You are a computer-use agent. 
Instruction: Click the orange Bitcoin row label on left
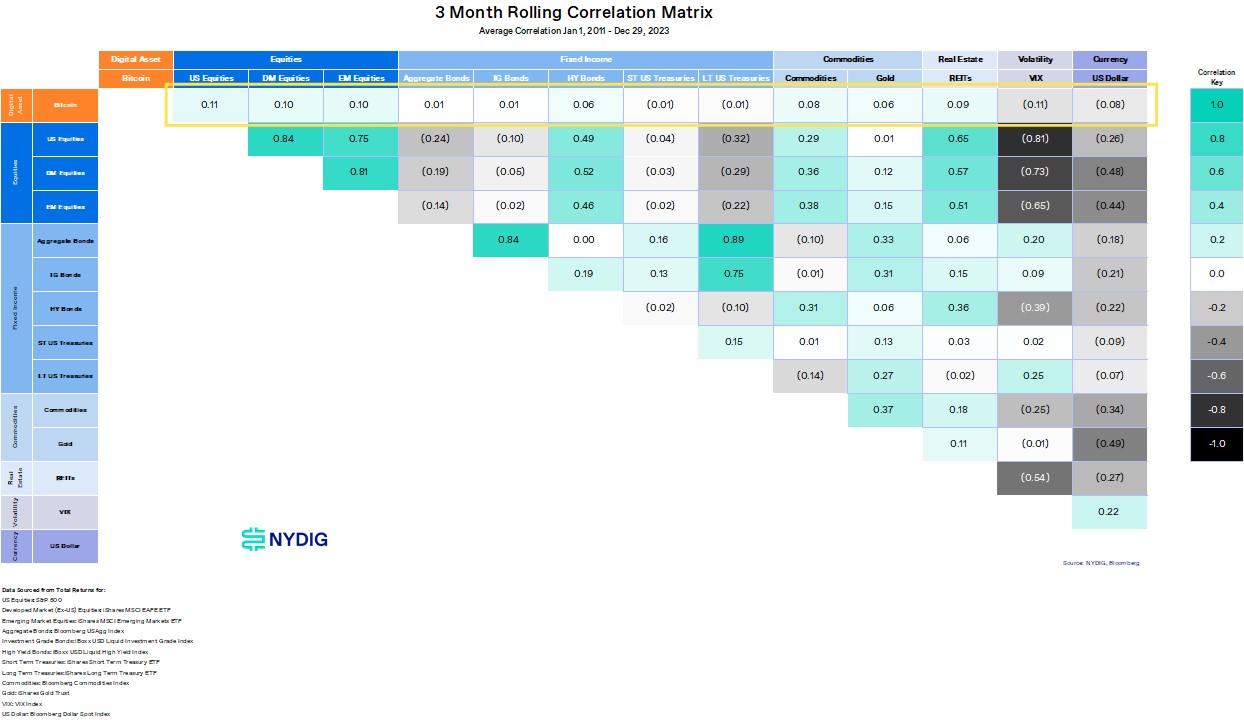[x=65, y=105]
